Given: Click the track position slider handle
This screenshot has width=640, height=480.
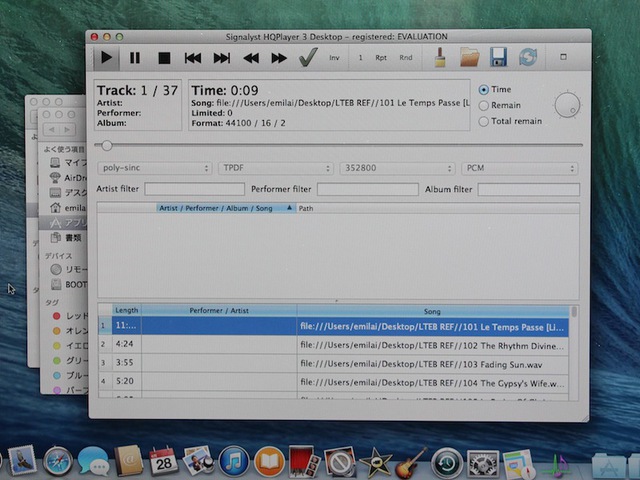Looking at the screenshot, I should click(x=106, y=145).
